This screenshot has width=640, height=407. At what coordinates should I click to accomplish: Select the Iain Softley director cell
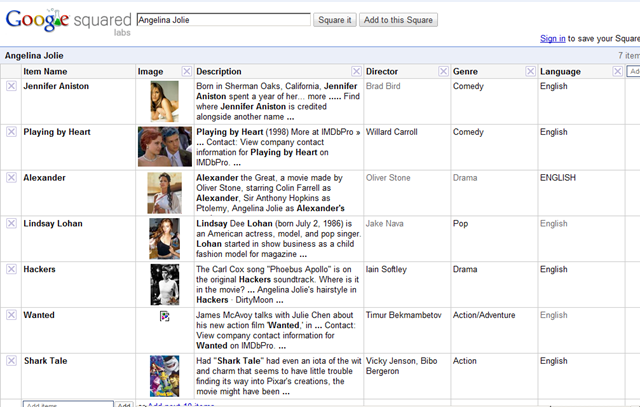pos(386,269)
